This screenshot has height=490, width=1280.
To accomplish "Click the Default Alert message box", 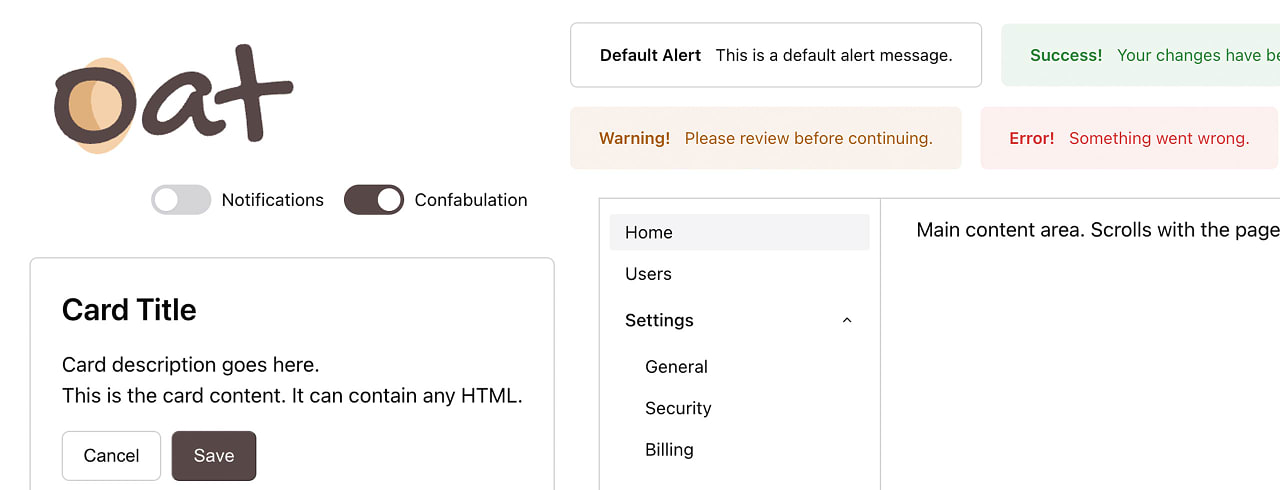I will [775, 55].
